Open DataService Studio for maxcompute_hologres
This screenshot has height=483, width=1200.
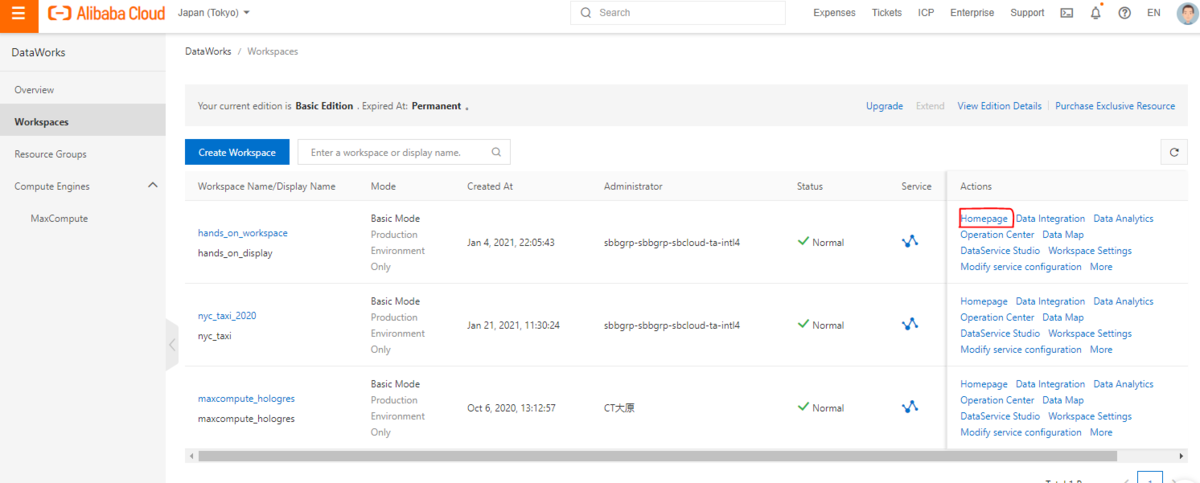coord(1000,416)
